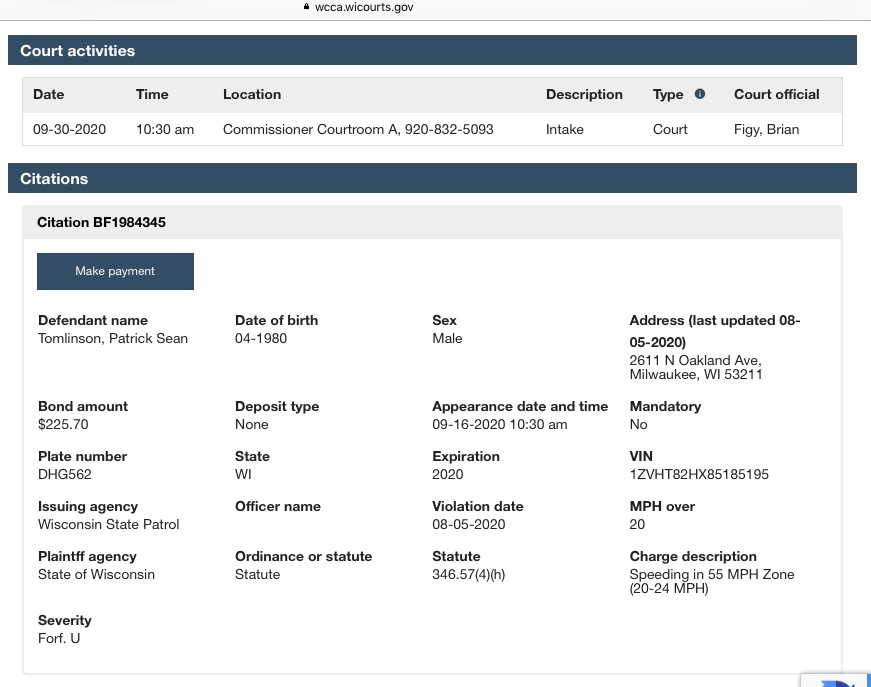Screen dimensions: 871x687
Task: Select Deposit type value None
Action: pos(252,424)
